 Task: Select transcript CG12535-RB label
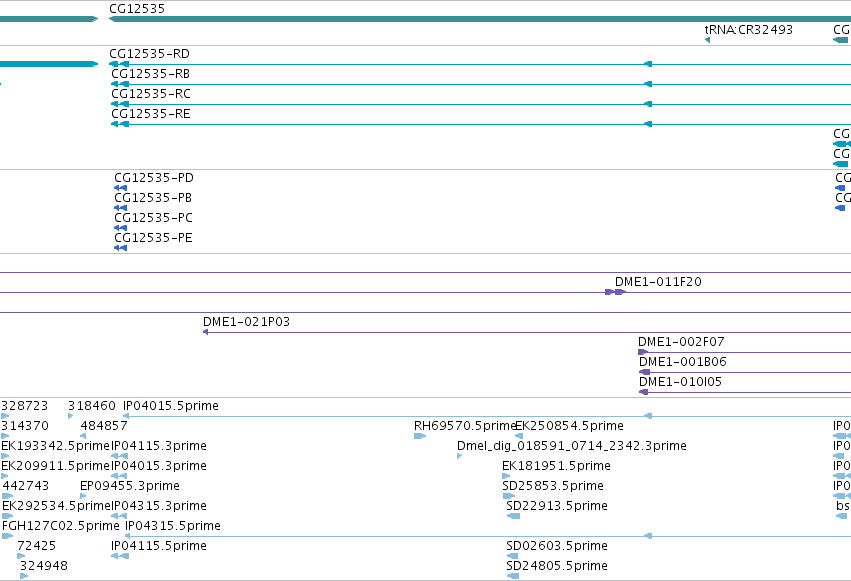click(150, 74)
